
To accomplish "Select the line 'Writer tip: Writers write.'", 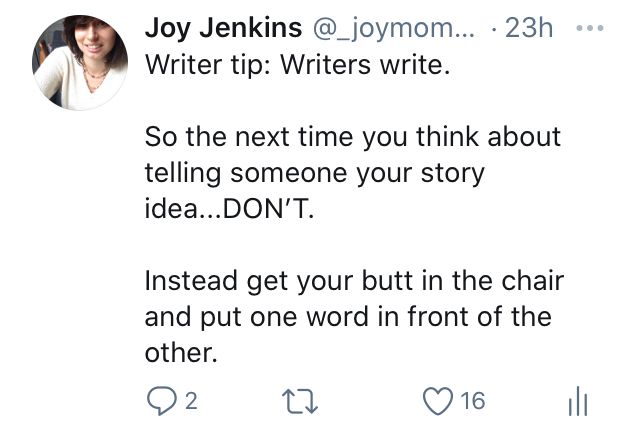I will point(298,65).
